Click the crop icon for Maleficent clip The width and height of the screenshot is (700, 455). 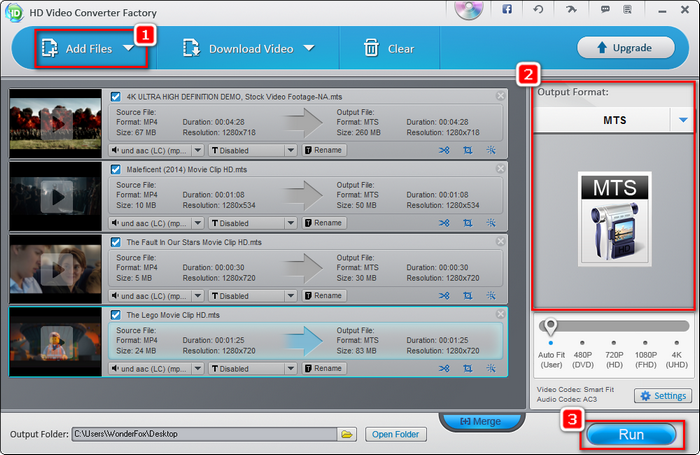tap(467, 223)
